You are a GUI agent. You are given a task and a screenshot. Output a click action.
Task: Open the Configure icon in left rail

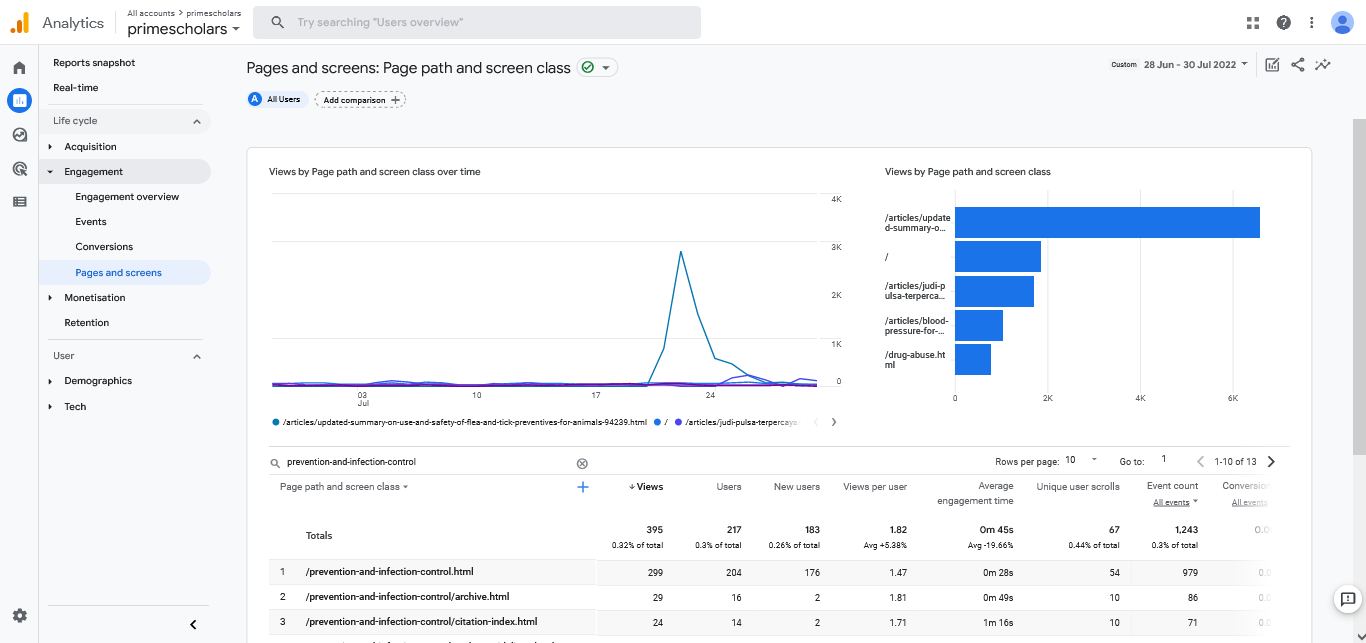(x=19, y=201)
